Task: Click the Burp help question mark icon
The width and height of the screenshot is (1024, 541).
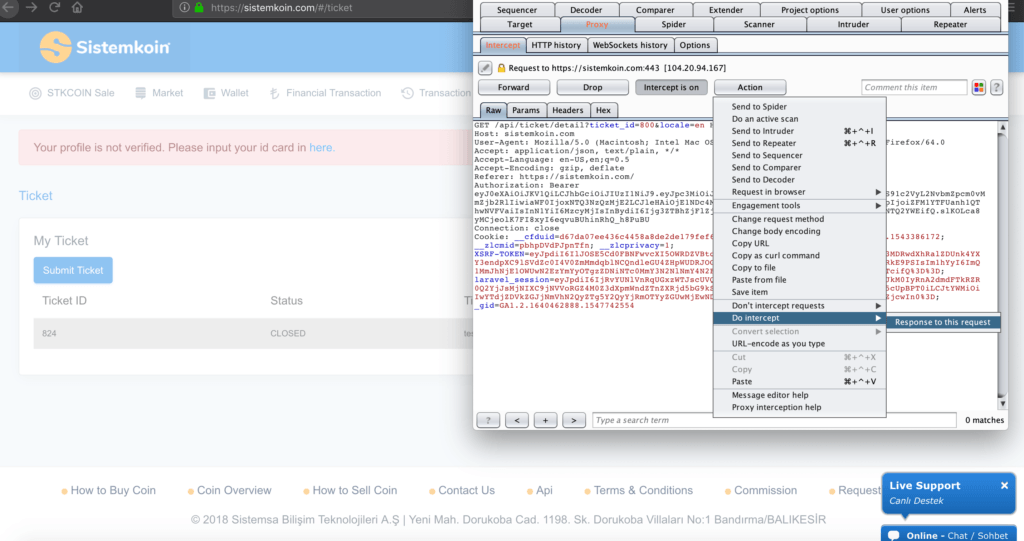Action: pos(996,88)
